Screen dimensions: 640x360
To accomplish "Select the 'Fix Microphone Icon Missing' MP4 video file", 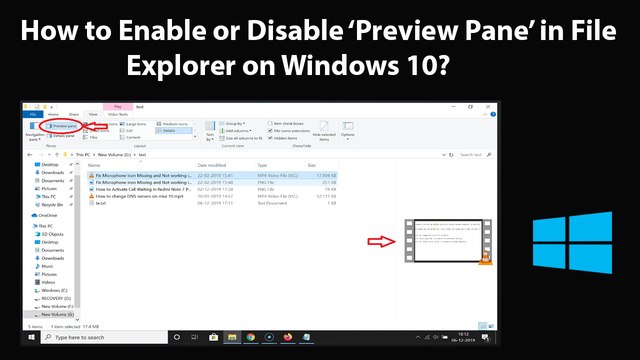I will (x=212, y=176).
